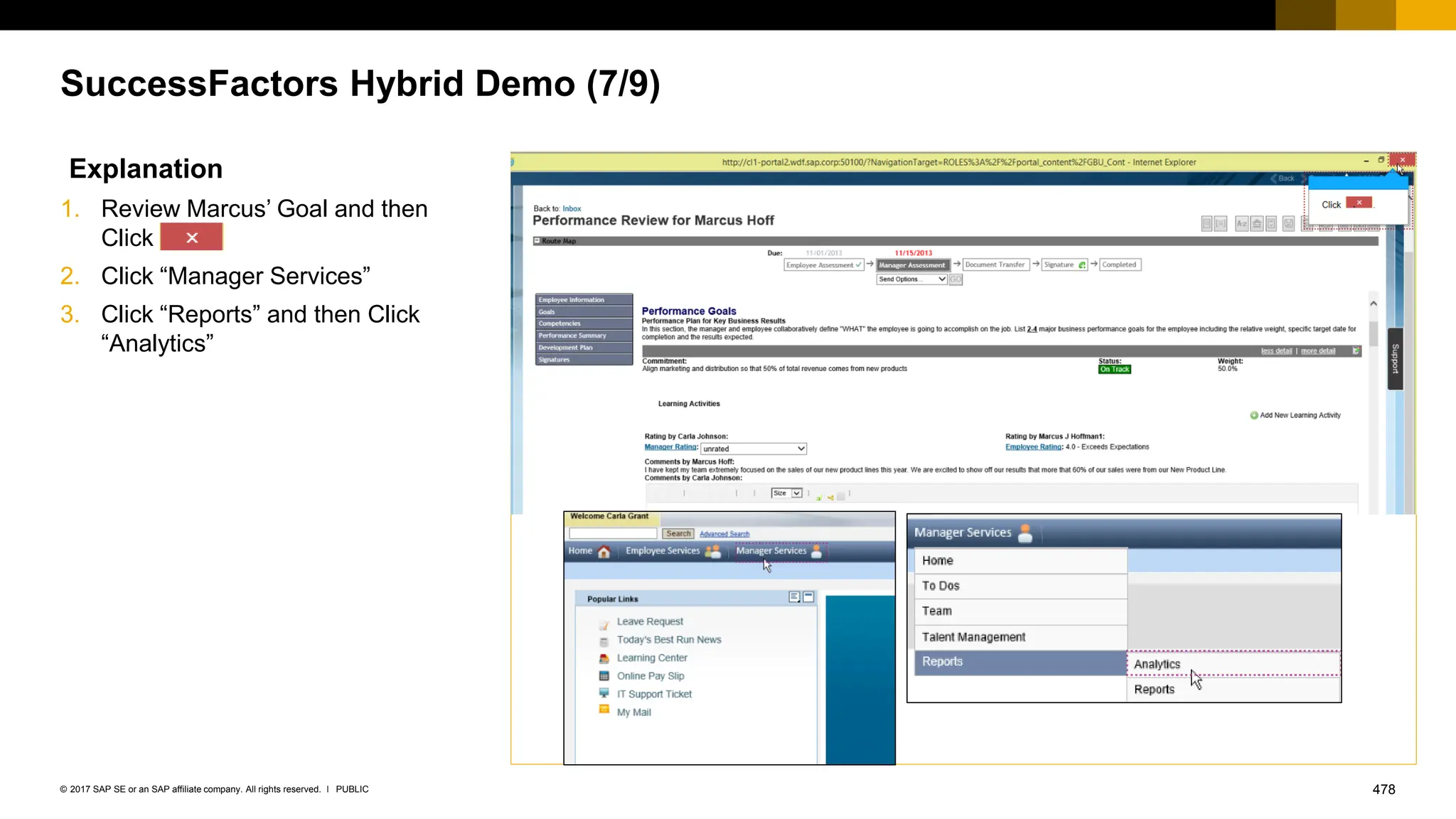Click the scroll up arrow of content area
Image resolution: width=1456 pixels, height=819 pixels.
click(x=1374, y=304)
